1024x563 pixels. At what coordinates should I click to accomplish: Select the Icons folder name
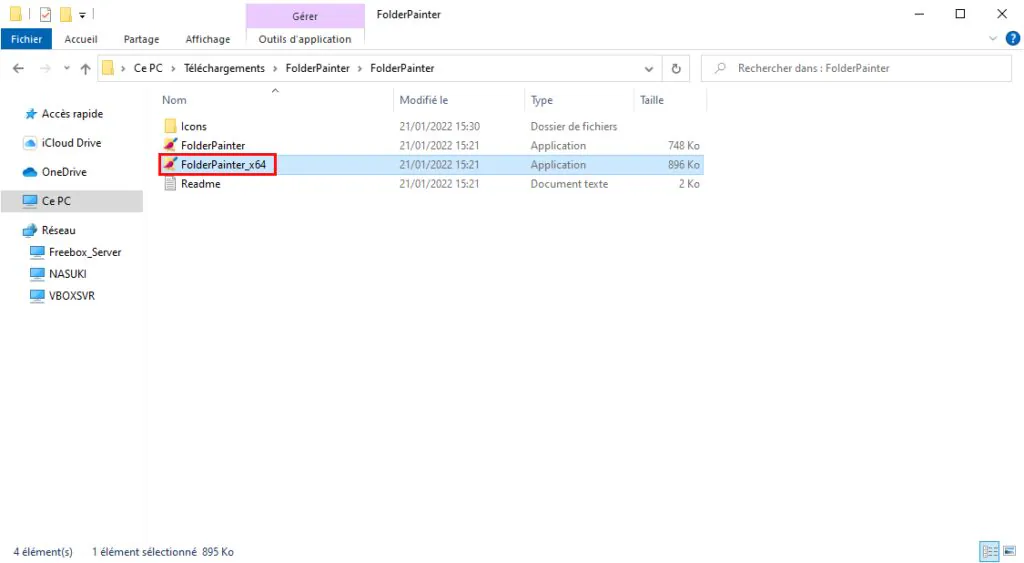193,126
